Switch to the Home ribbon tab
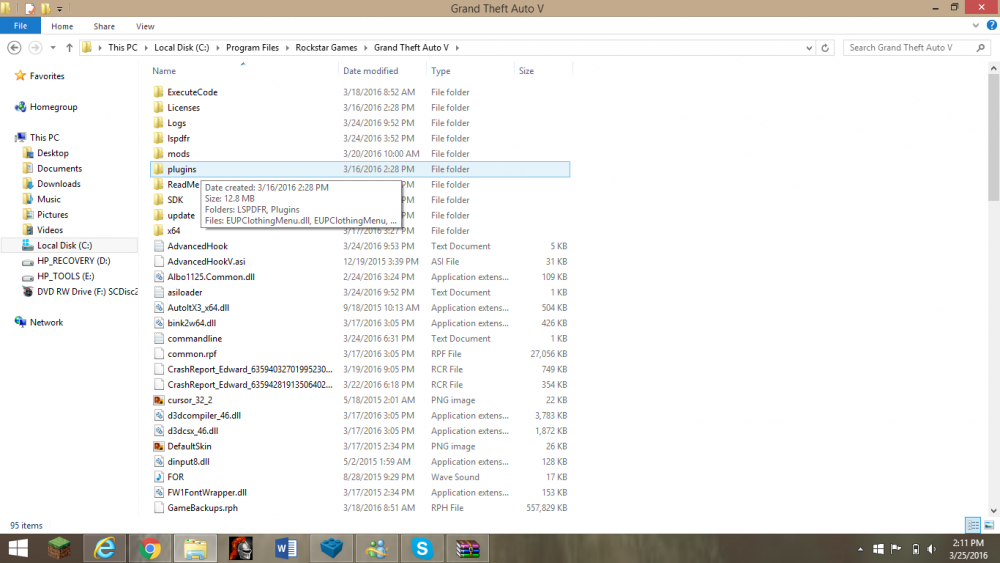1000x563 pixels. (62, 26)
